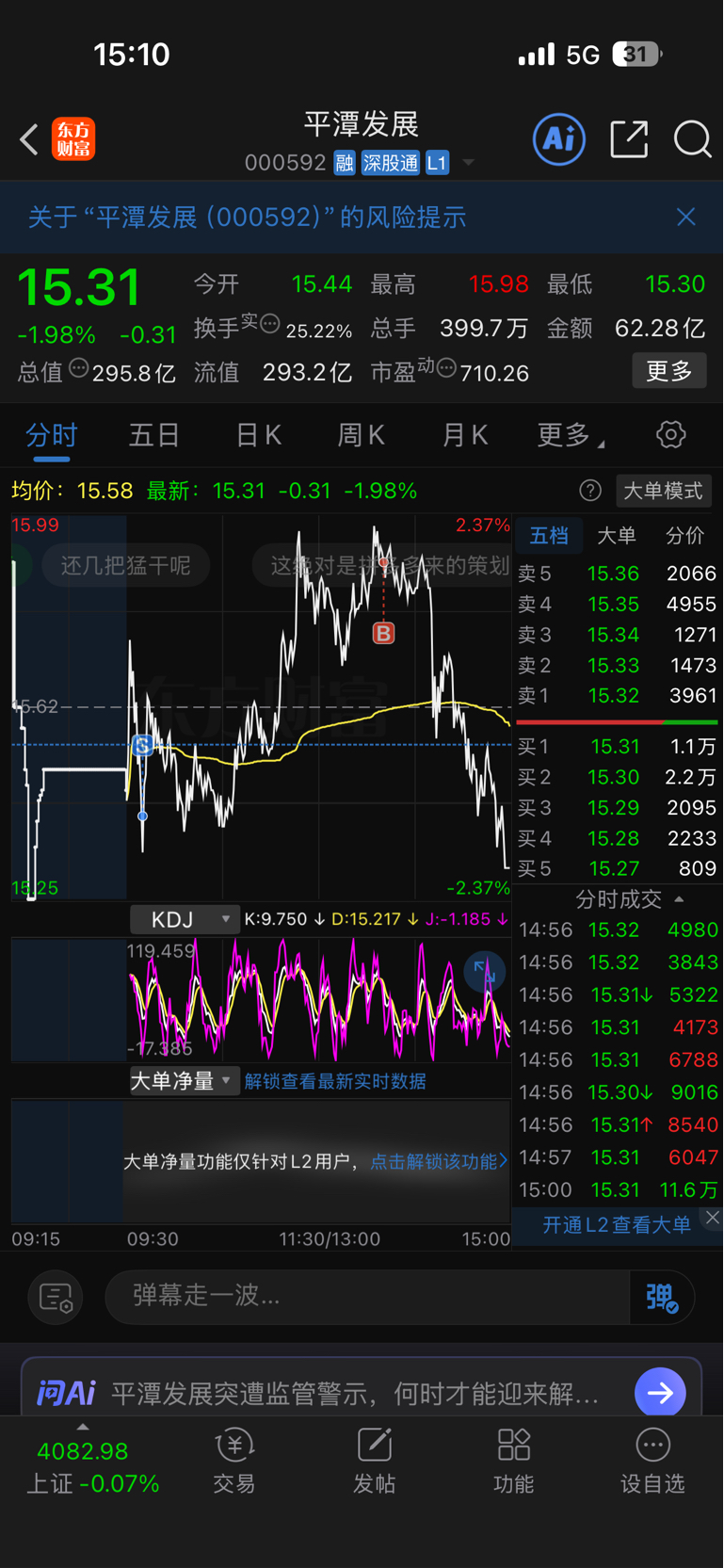Switch to the 分价 tab

(684, 536)
